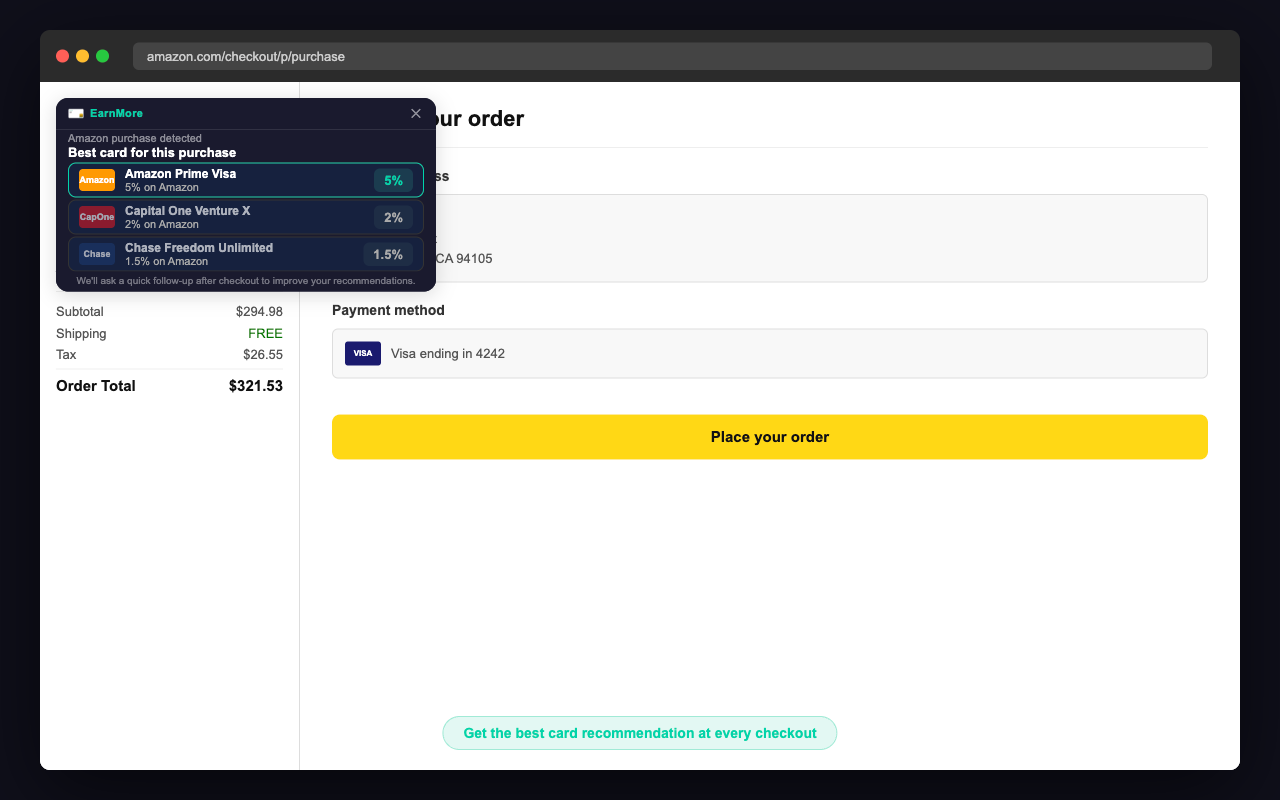The image size is (1280, 800).
Task: Click the order total $321.53
Action: click(x=256, y=386)
